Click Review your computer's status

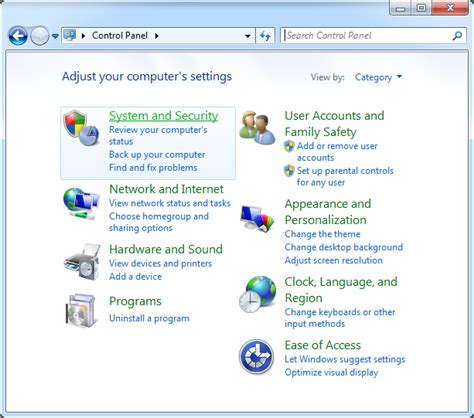158,135
